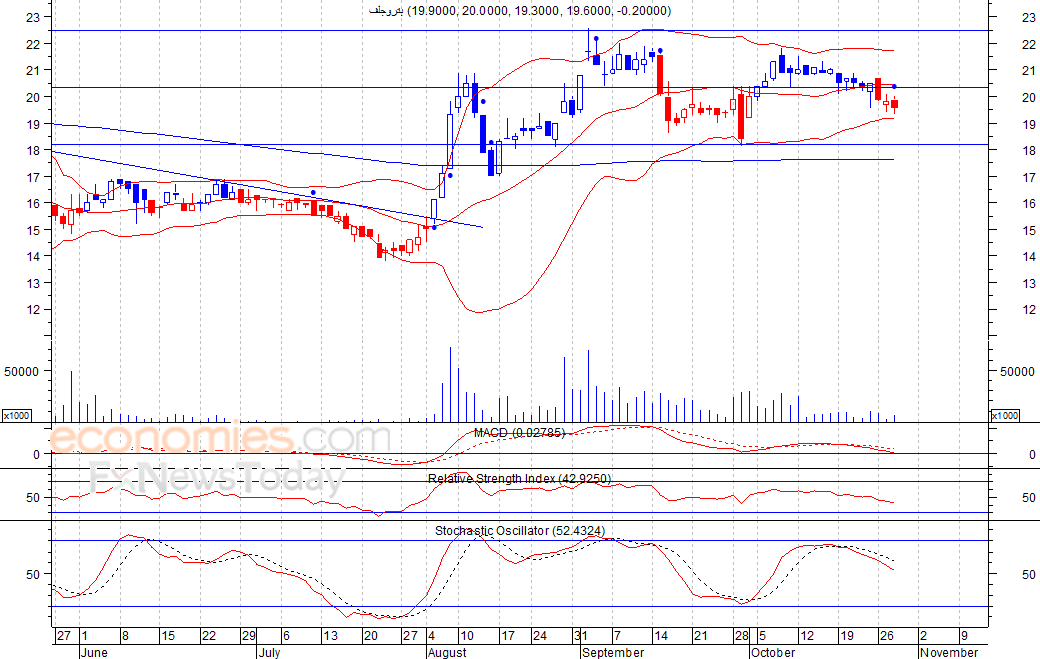Click date tick 19 in October

tap(847, 636)
